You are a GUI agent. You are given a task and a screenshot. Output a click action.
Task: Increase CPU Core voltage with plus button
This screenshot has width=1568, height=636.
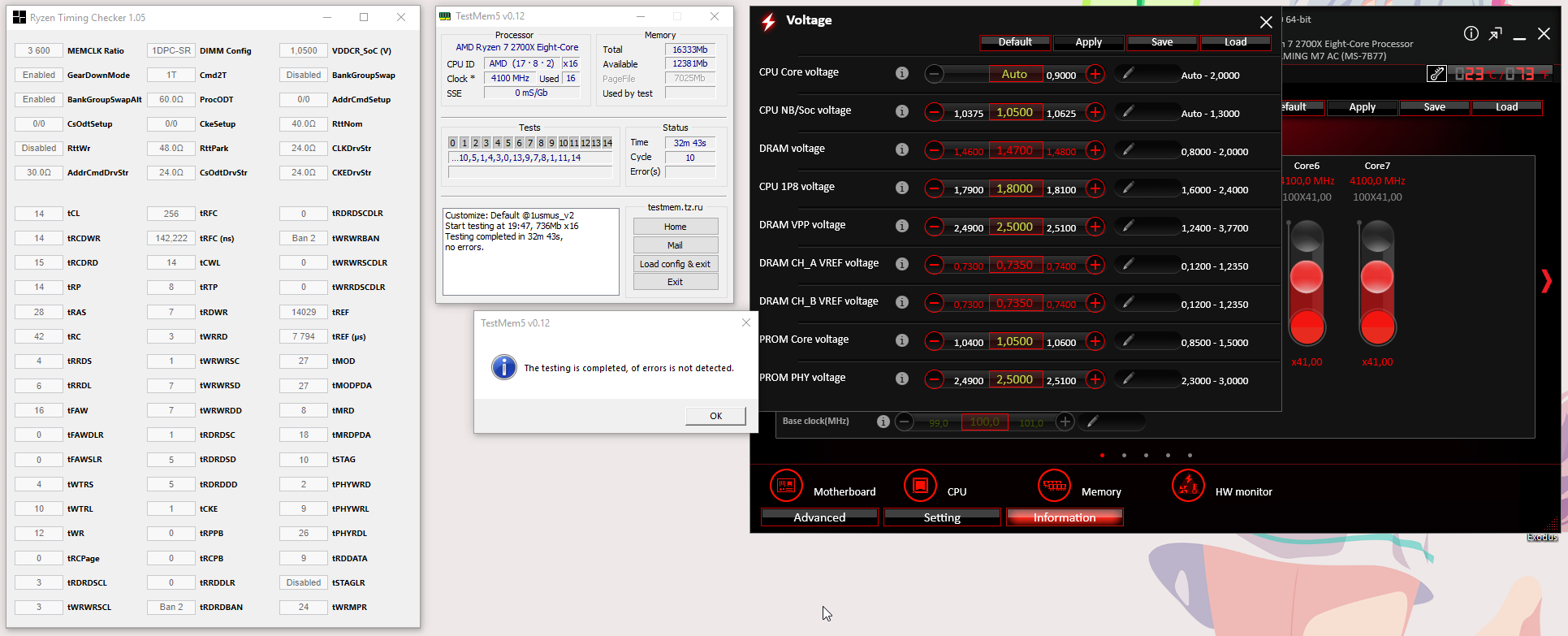click(x=1095, y=74)
